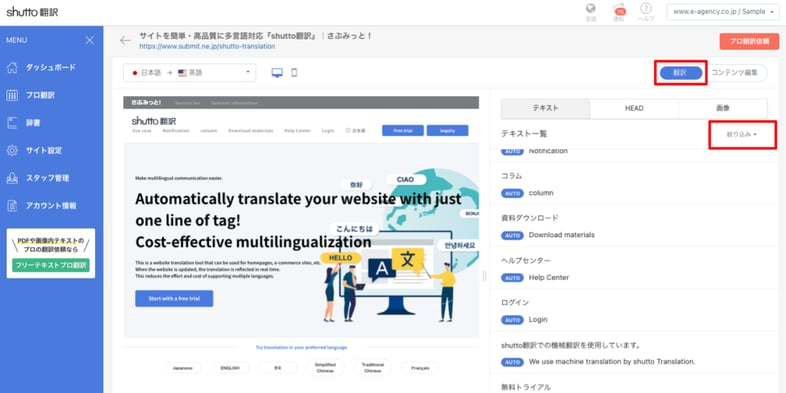Image resolution: width=786 pixels, height=393 pixels.
Task: Click the globe language icon in header
Action: tap(591, 9)
